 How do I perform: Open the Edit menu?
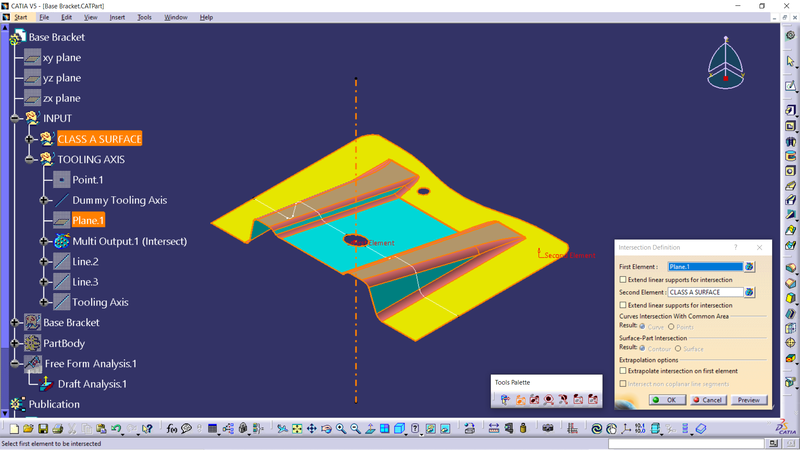click(66, 17)
